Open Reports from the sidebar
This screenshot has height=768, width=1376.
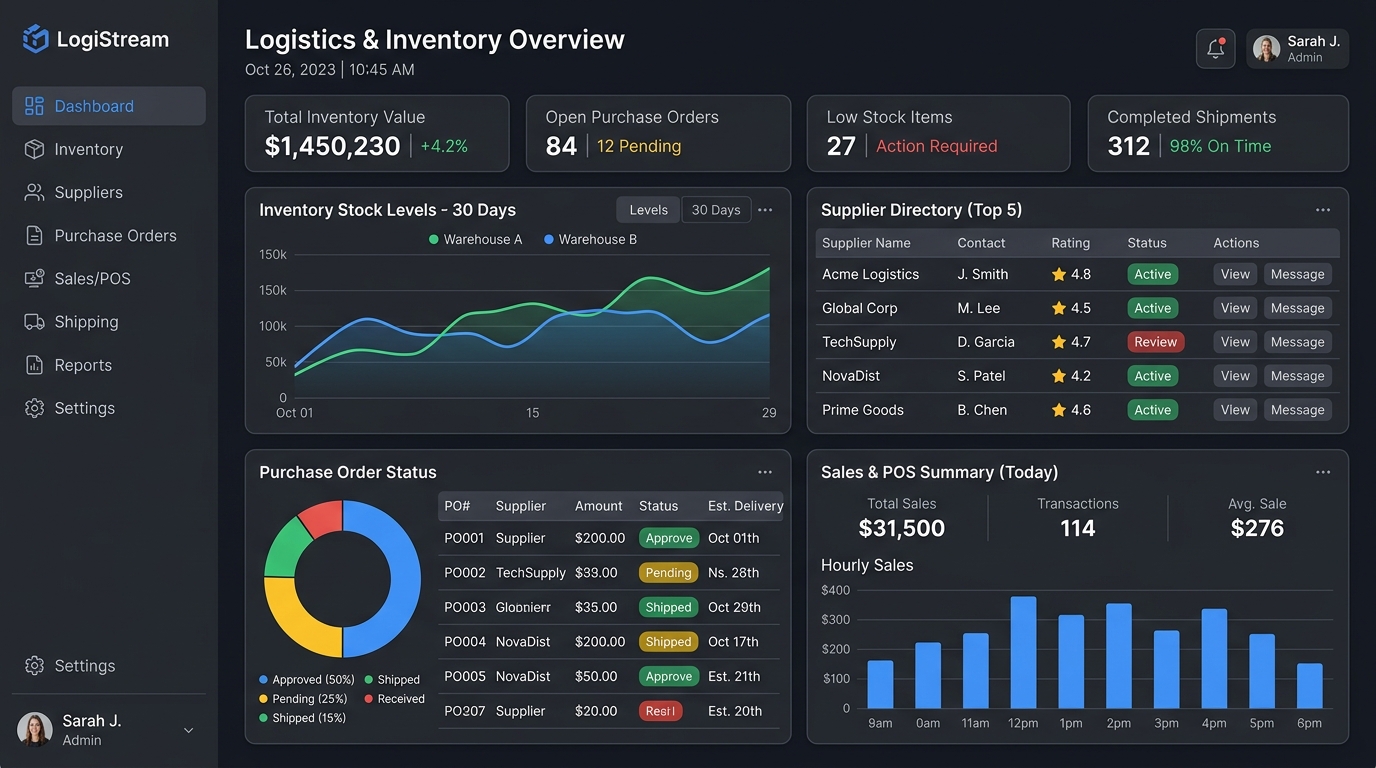(109, 365)
